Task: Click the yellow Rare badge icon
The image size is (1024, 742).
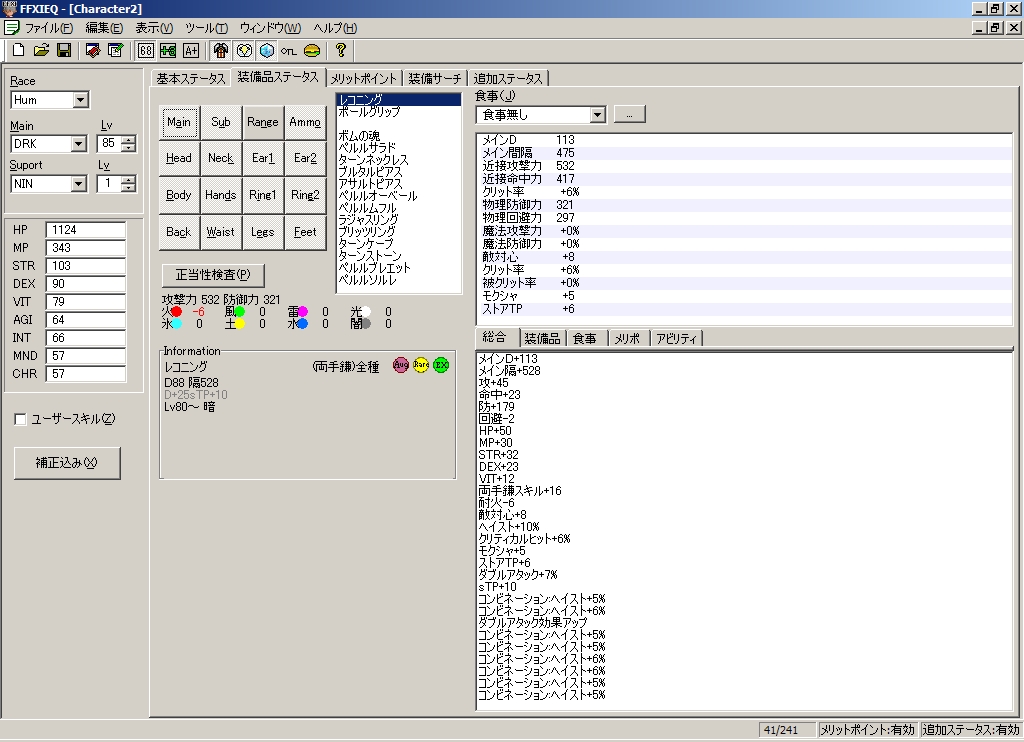Action: pos(421,365)
